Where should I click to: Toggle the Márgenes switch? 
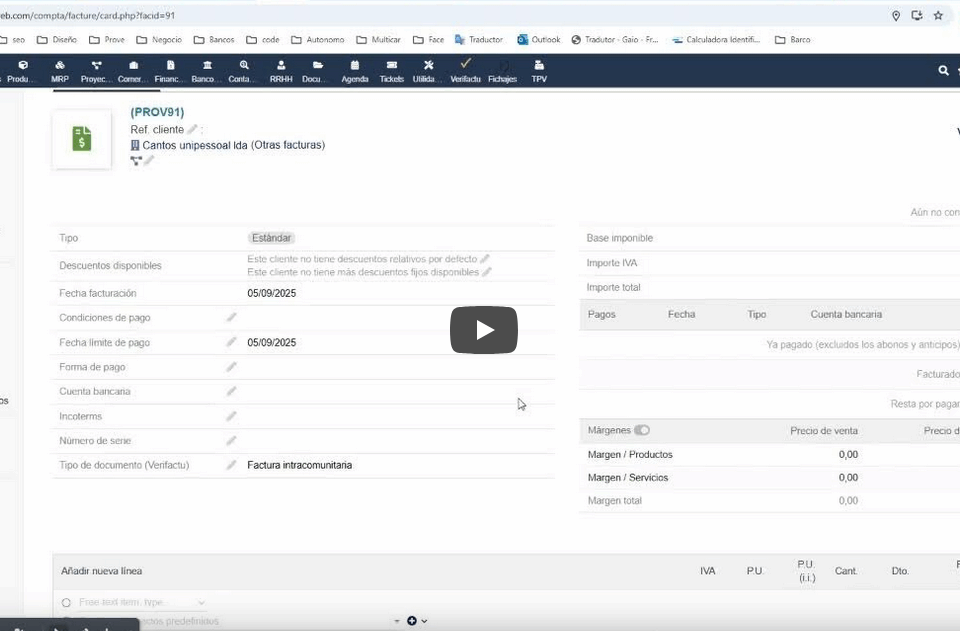coord(642,430)
